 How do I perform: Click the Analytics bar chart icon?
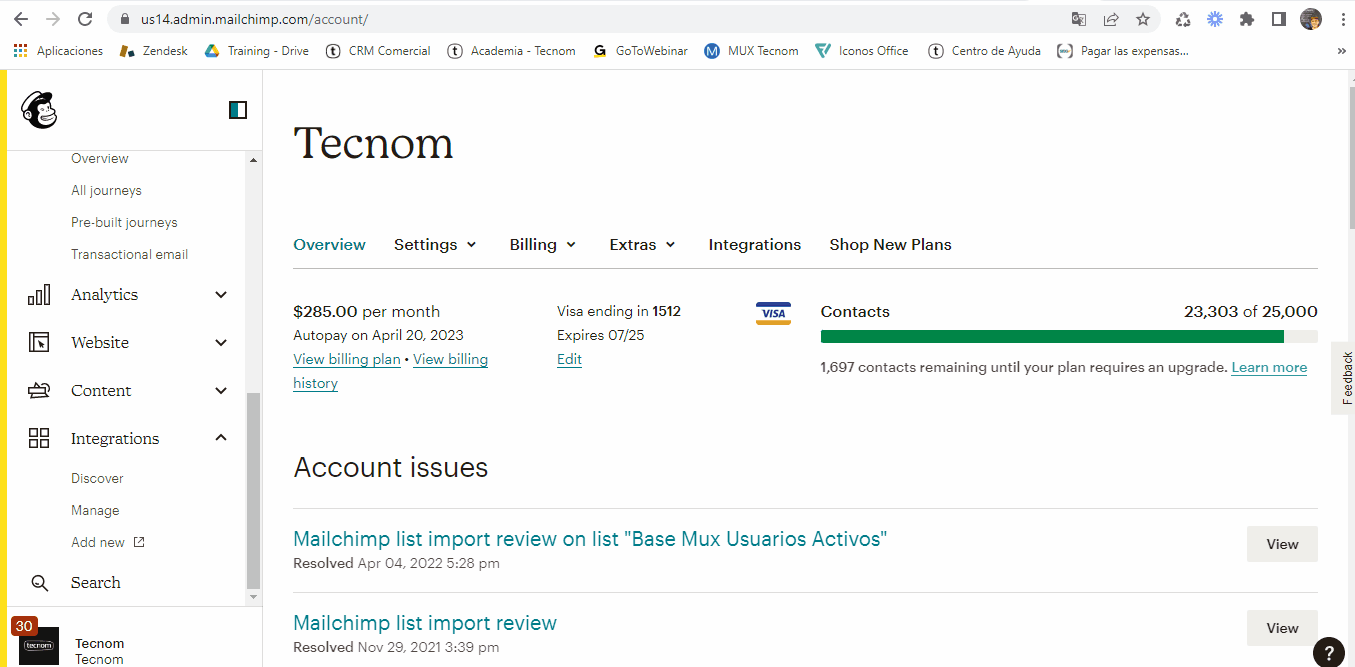click(39, 295)
